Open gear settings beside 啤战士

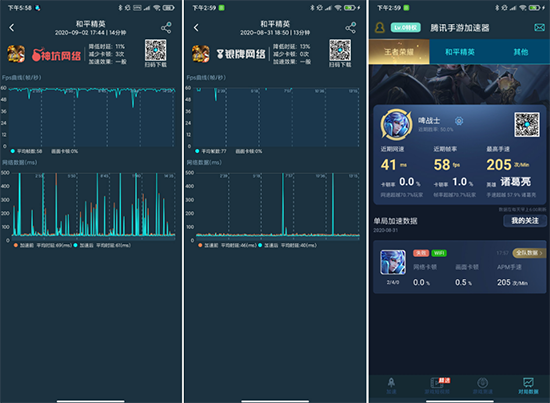[x=459, y=121]
